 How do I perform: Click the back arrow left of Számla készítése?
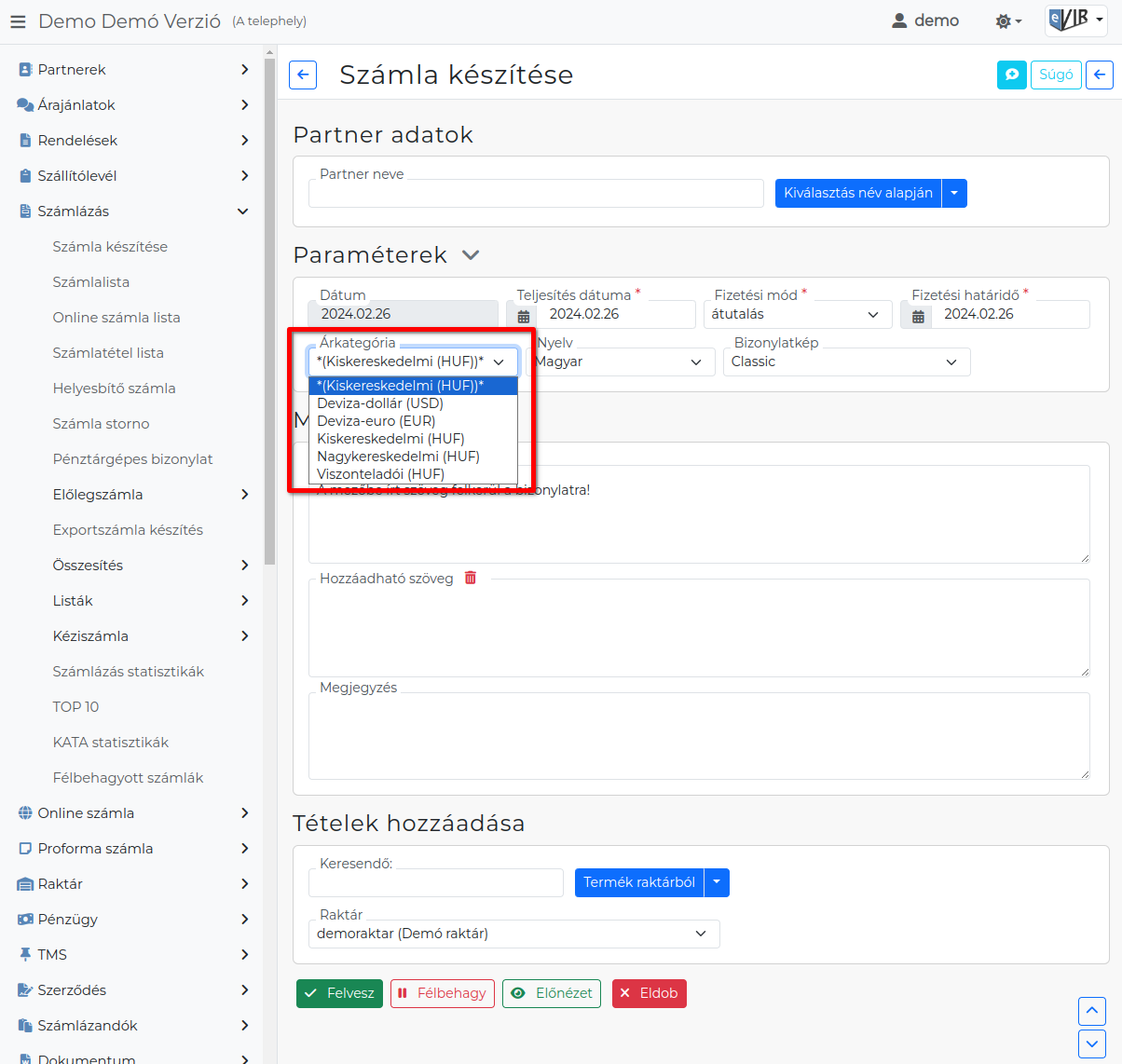pyautogui.click(x=303, y=75)
